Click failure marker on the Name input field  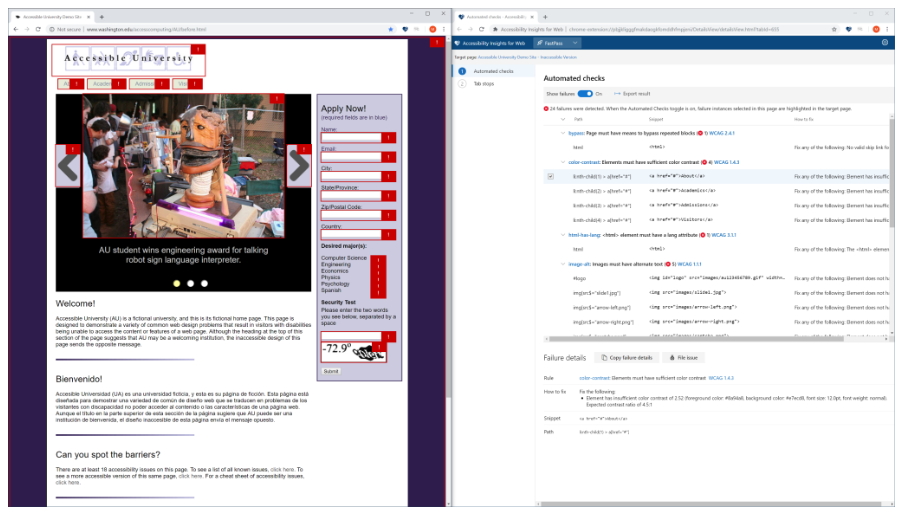click(x=389, y=138)
